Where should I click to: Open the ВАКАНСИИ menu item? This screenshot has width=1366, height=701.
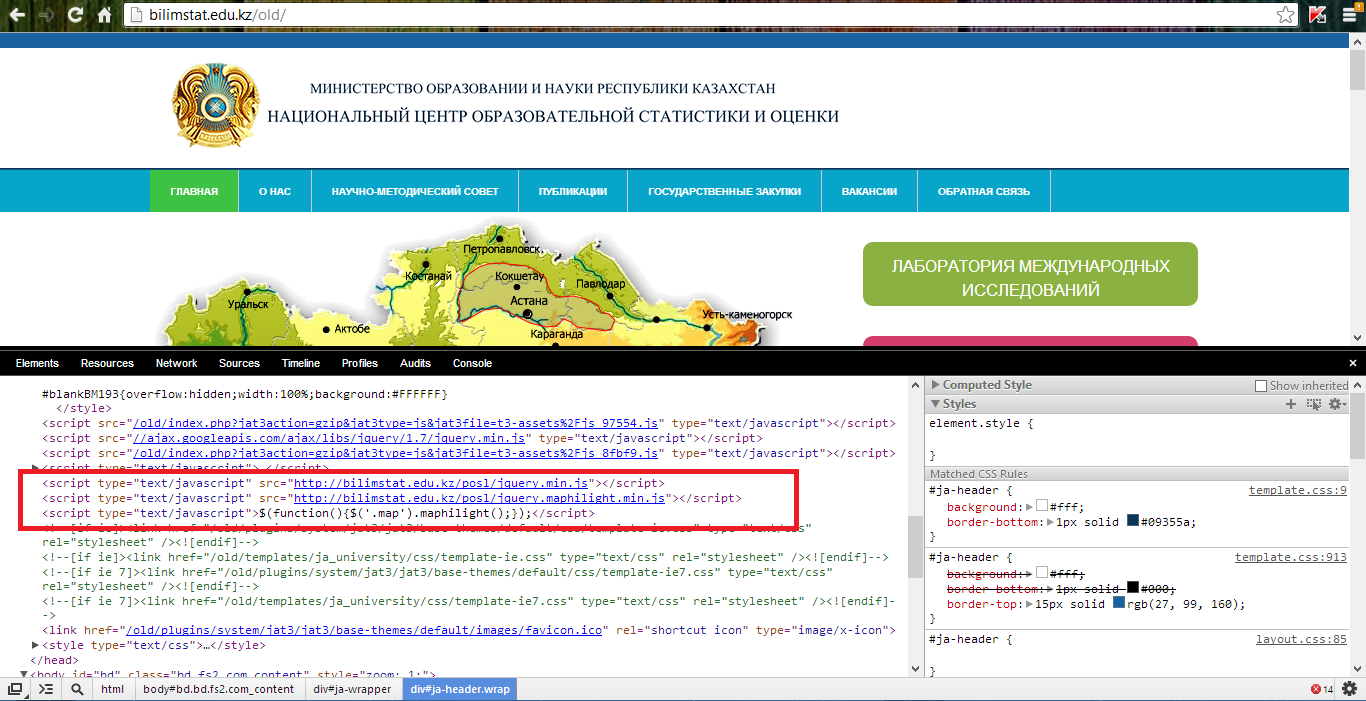(x=869, y=191)
